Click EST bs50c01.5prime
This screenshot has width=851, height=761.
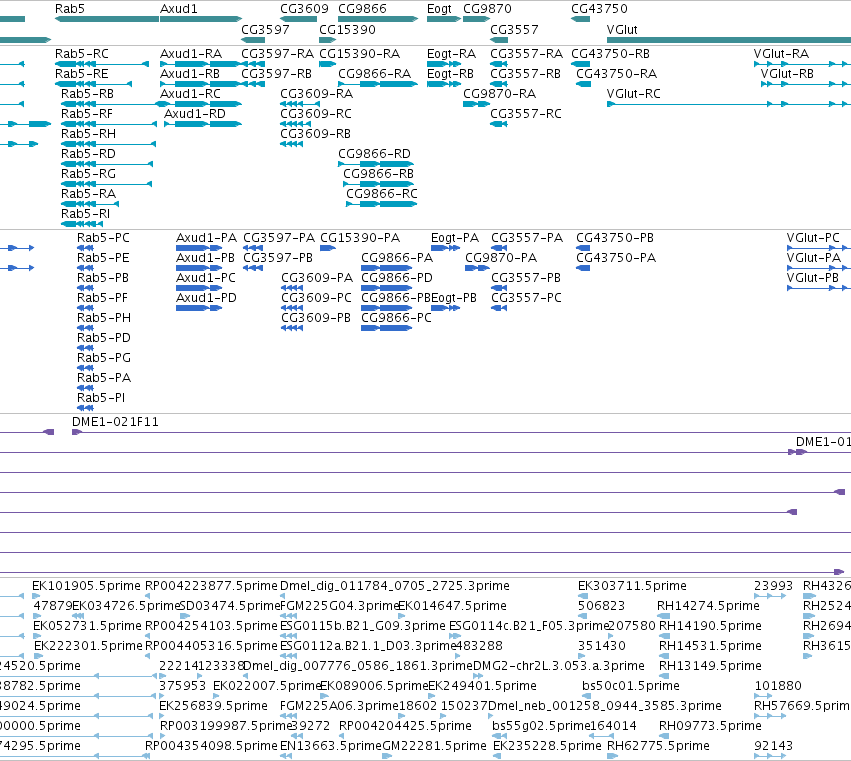point(631,686)
